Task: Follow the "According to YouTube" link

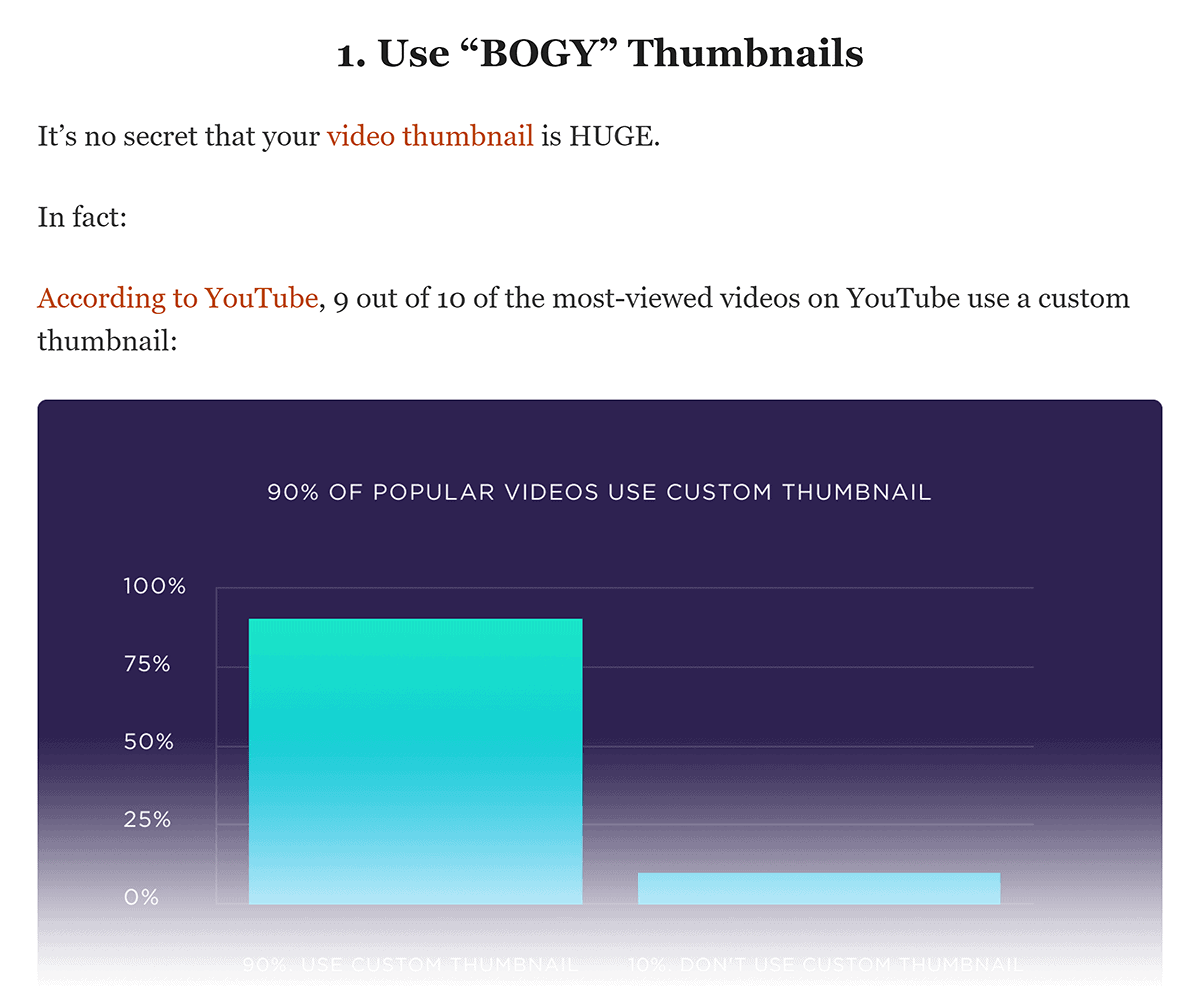Action: [x=178, y=298]
